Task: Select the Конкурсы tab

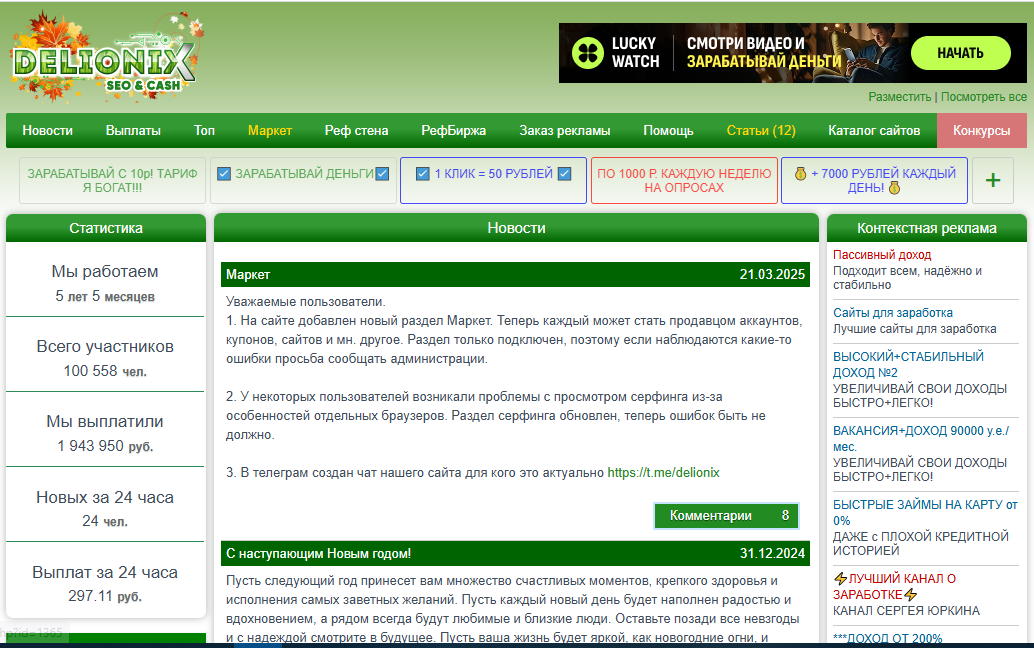Action: point(981,131)
